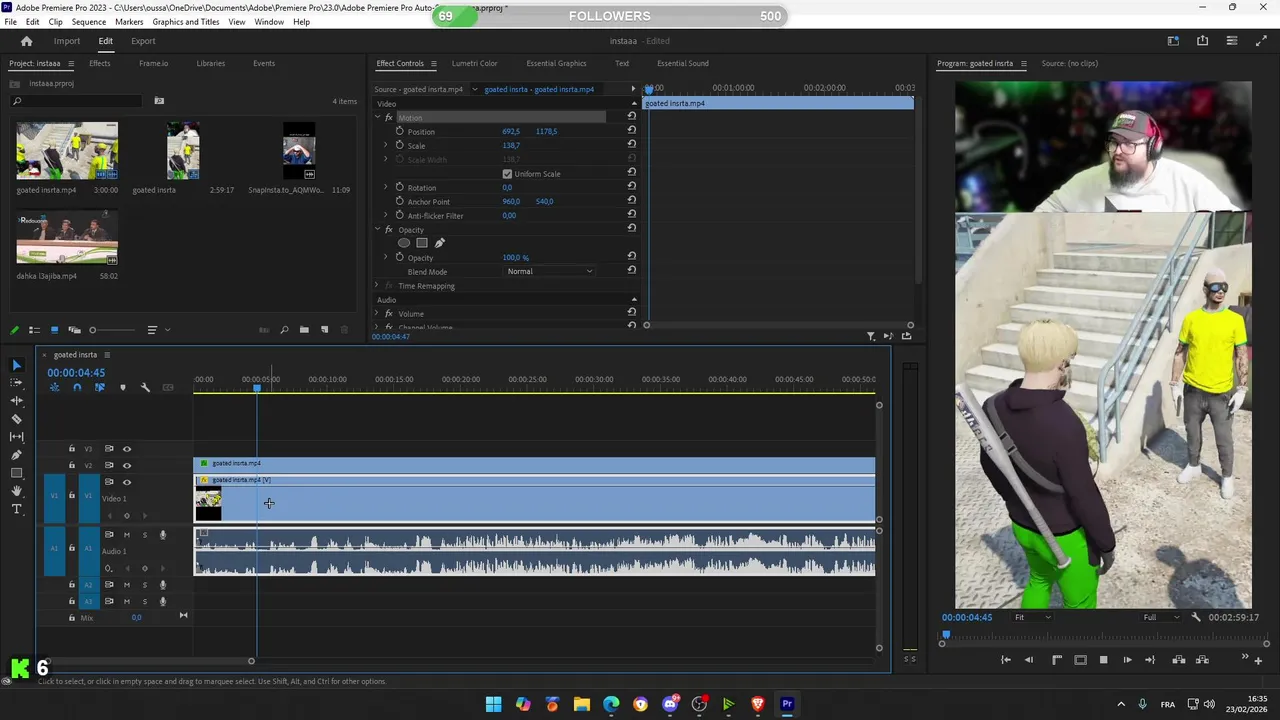This screenshot has height=720, width=1280.
Task: Switch Project panel to icon view
Action: [x=54, y=330]
